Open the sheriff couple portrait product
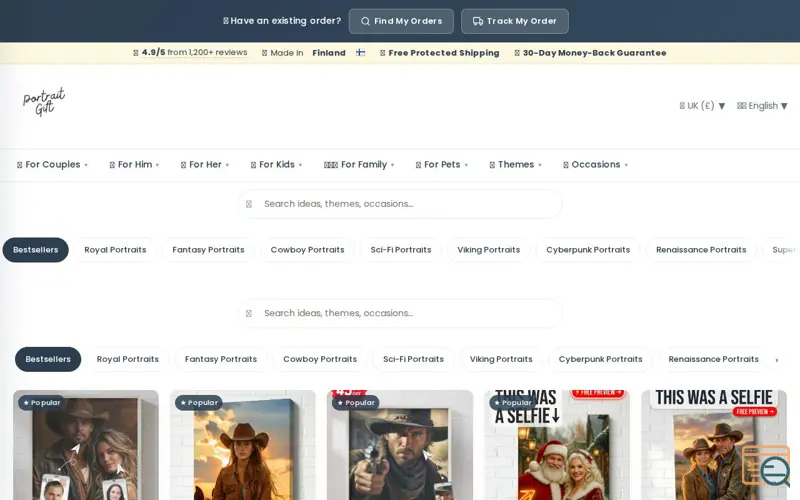 pos(714,446)
